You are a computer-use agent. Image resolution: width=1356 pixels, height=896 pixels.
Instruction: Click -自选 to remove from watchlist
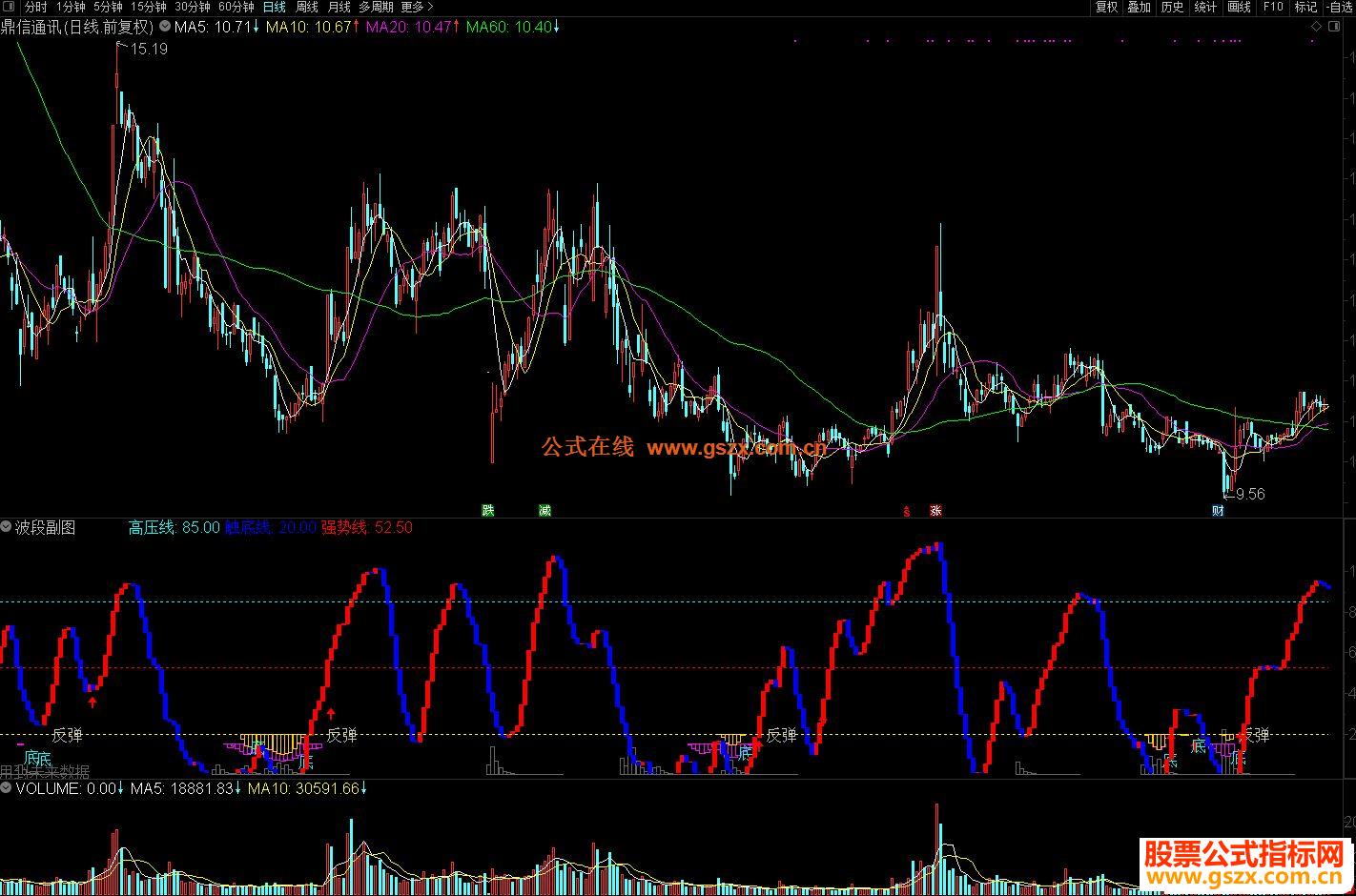pyautogui.click(x=1339, y=7)
